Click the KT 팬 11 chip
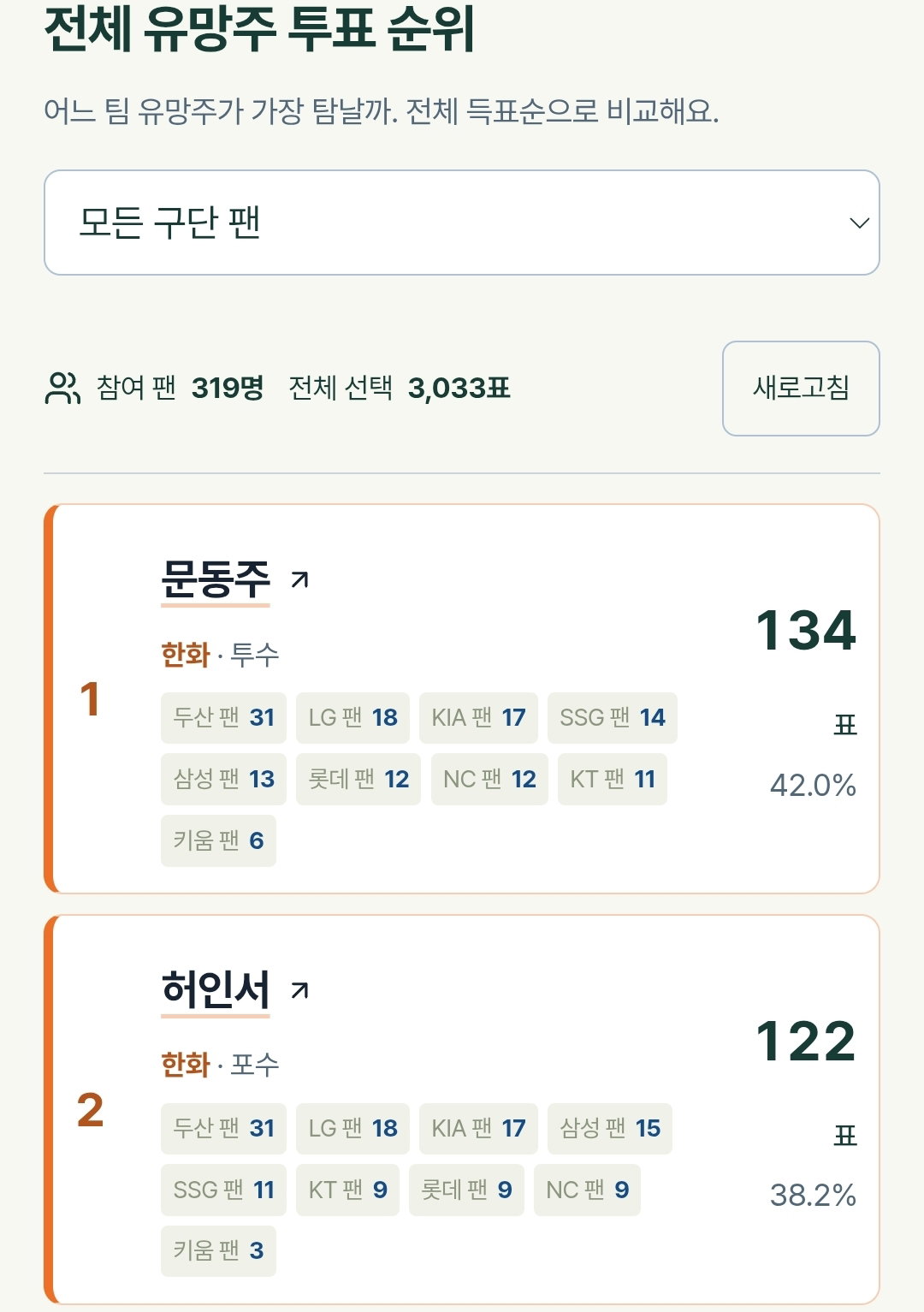Screen dimensions: 924x1312 [x=613, y=780]
